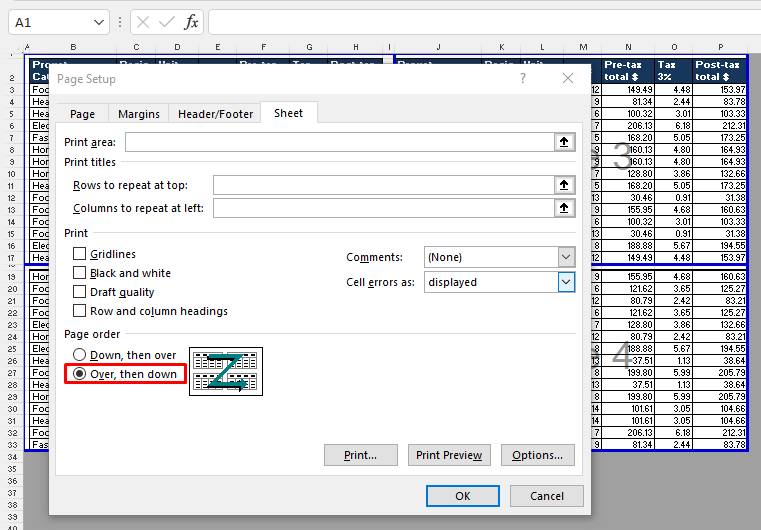The height and width of the screenshot is (530, 761).
Task: Click cell value 199.80 in row 27
Action: click(x=628, y=373)
